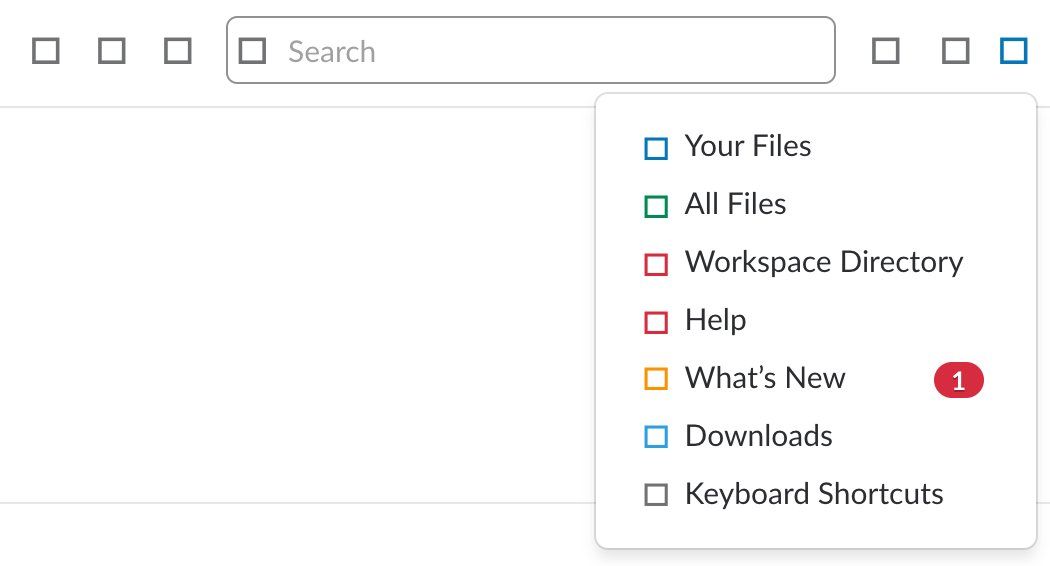This screenshot has width=1050, height=566.
Task: Click the icon inside the Search box
Action: click(252, 51)
